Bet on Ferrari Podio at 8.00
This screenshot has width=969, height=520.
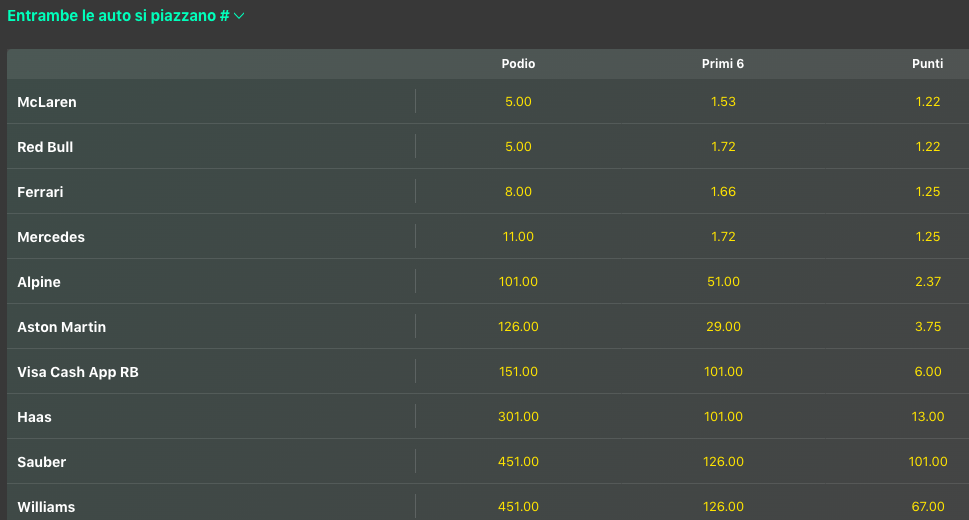(x=518, y=192)
